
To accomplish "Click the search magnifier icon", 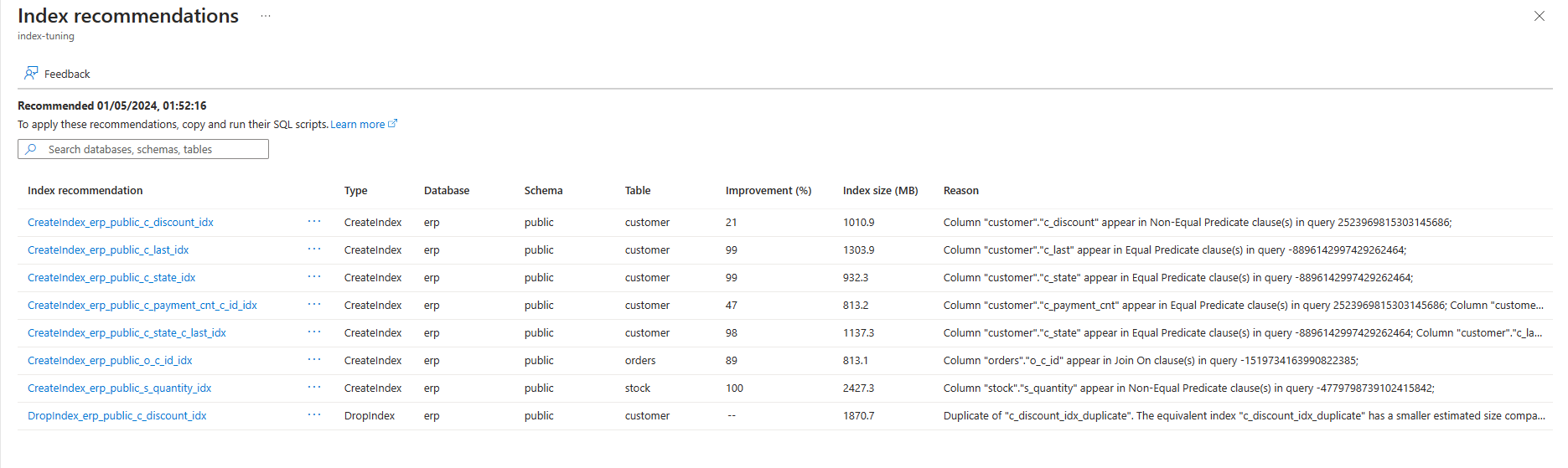I will 31,149.
